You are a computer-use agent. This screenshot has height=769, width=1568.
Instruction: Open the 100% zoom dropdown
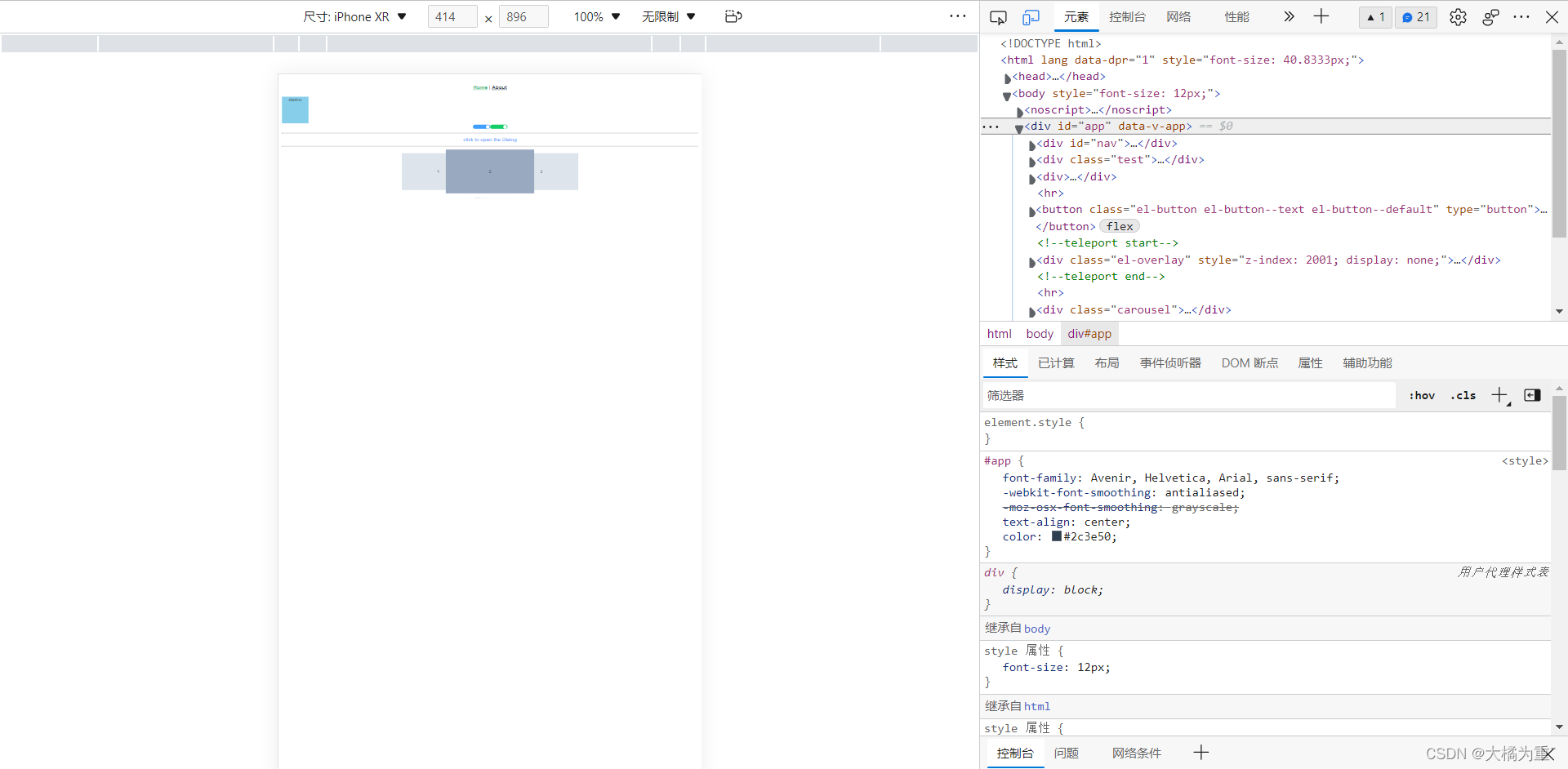point(597,16)
